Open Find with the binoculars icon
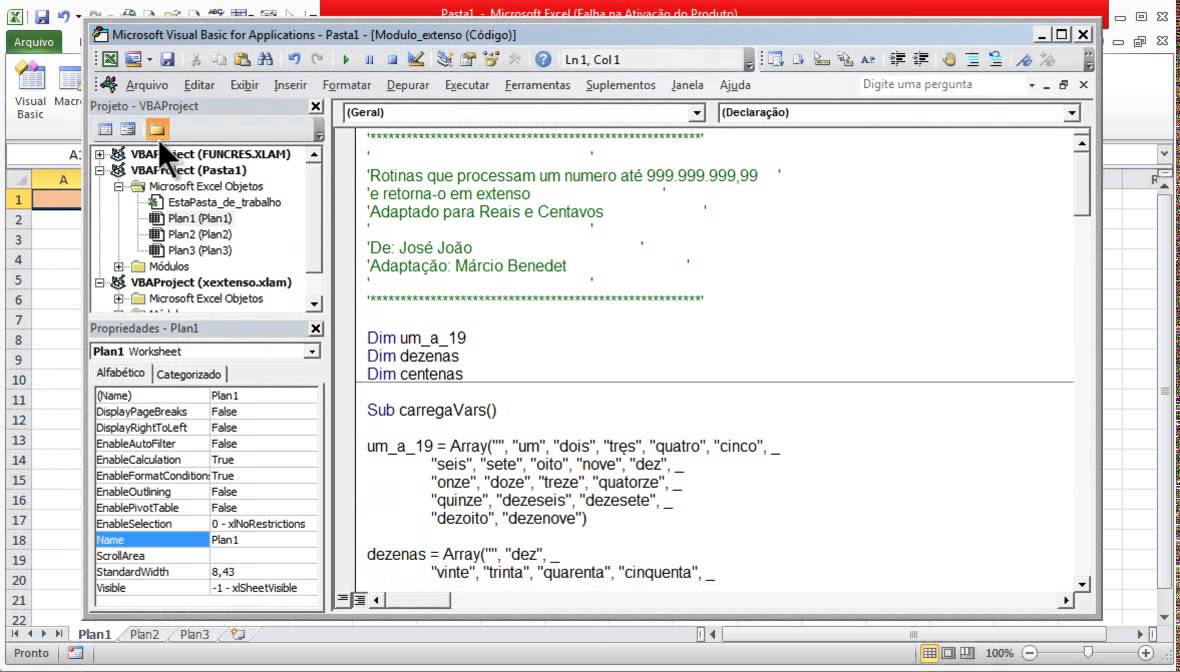Viewport: 1180px width, 672px height. click(x=265, y=59)
